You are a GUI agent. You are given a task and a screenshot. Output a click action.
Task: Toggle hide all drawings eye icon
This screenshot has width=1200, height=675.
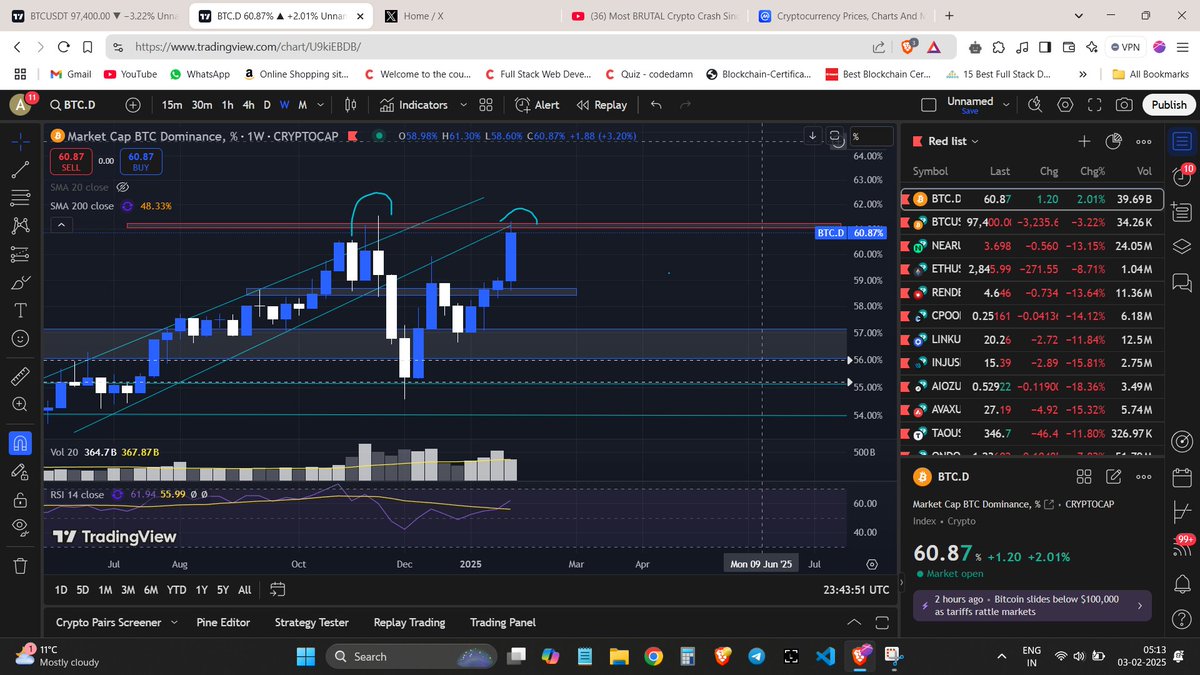tap(20, 527)
